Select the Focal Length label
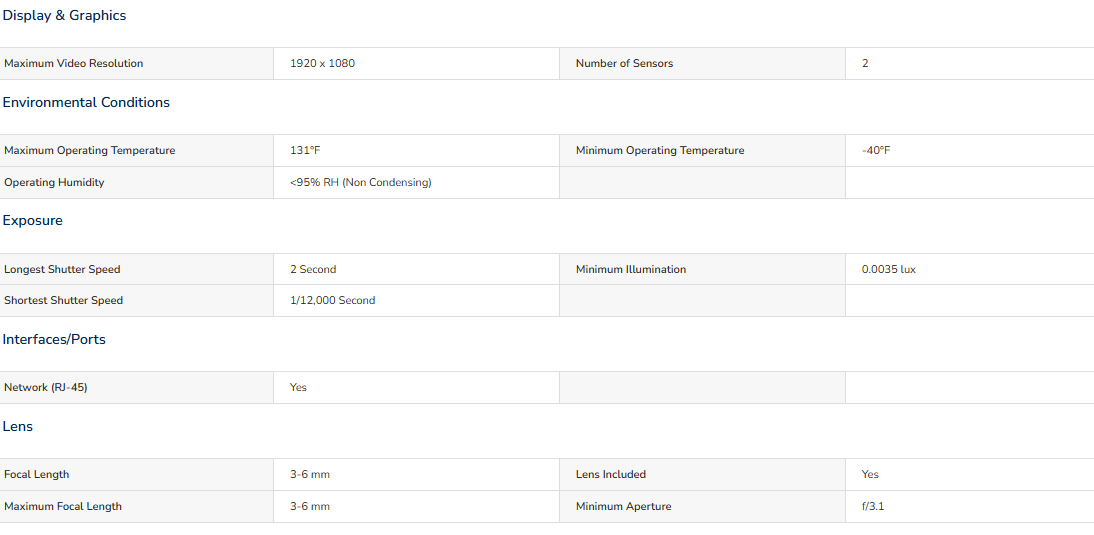The width and height of the screenshot is (1094, 535). pos(36,474)
